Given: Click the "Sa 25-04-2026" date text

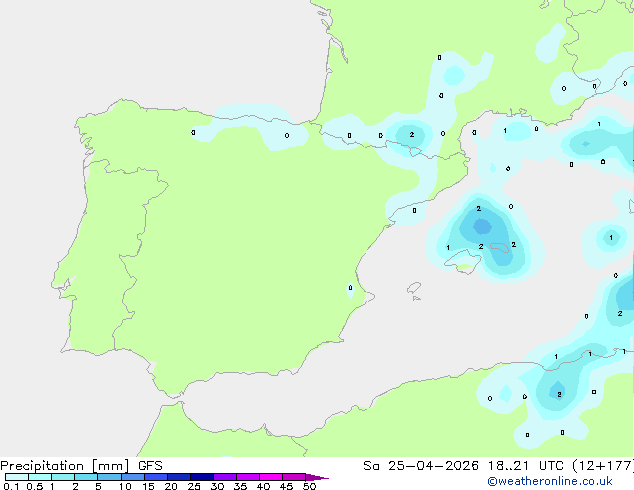Looking at the screenshot, I should 421,466.
